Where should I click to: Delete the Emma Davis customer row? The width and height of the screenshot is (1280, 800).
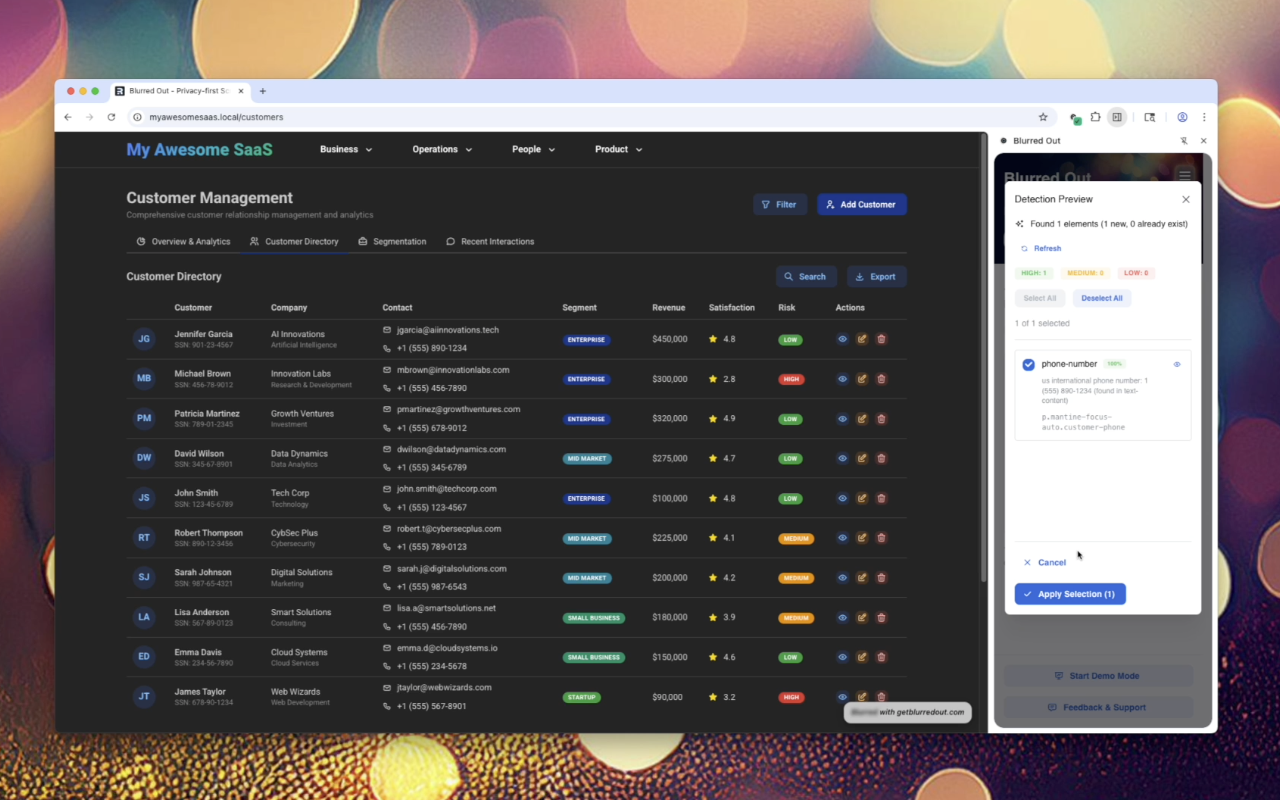pos(881,657)
